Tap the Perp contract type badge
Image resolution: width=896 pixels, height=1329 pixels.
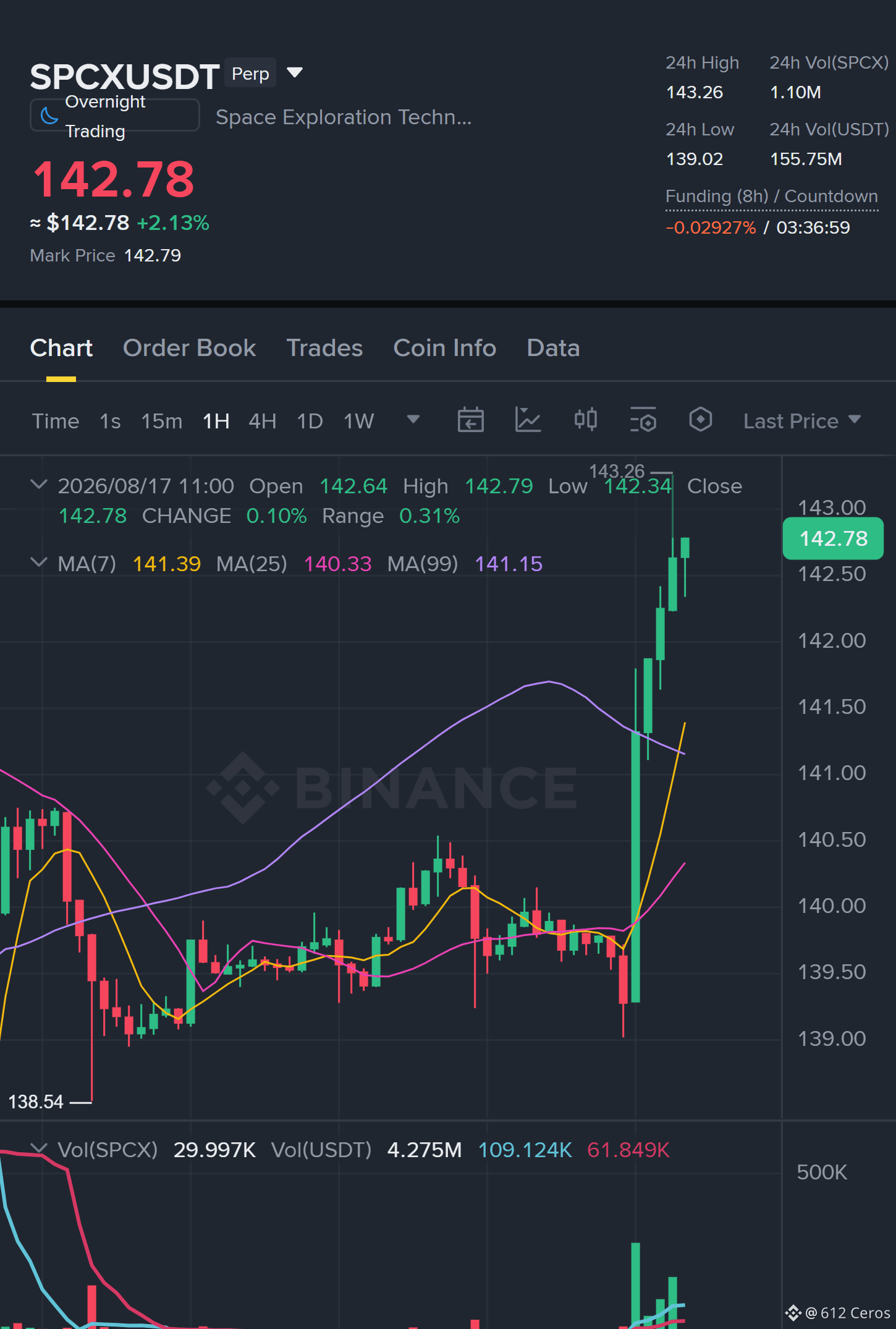[x=250, y=73]
